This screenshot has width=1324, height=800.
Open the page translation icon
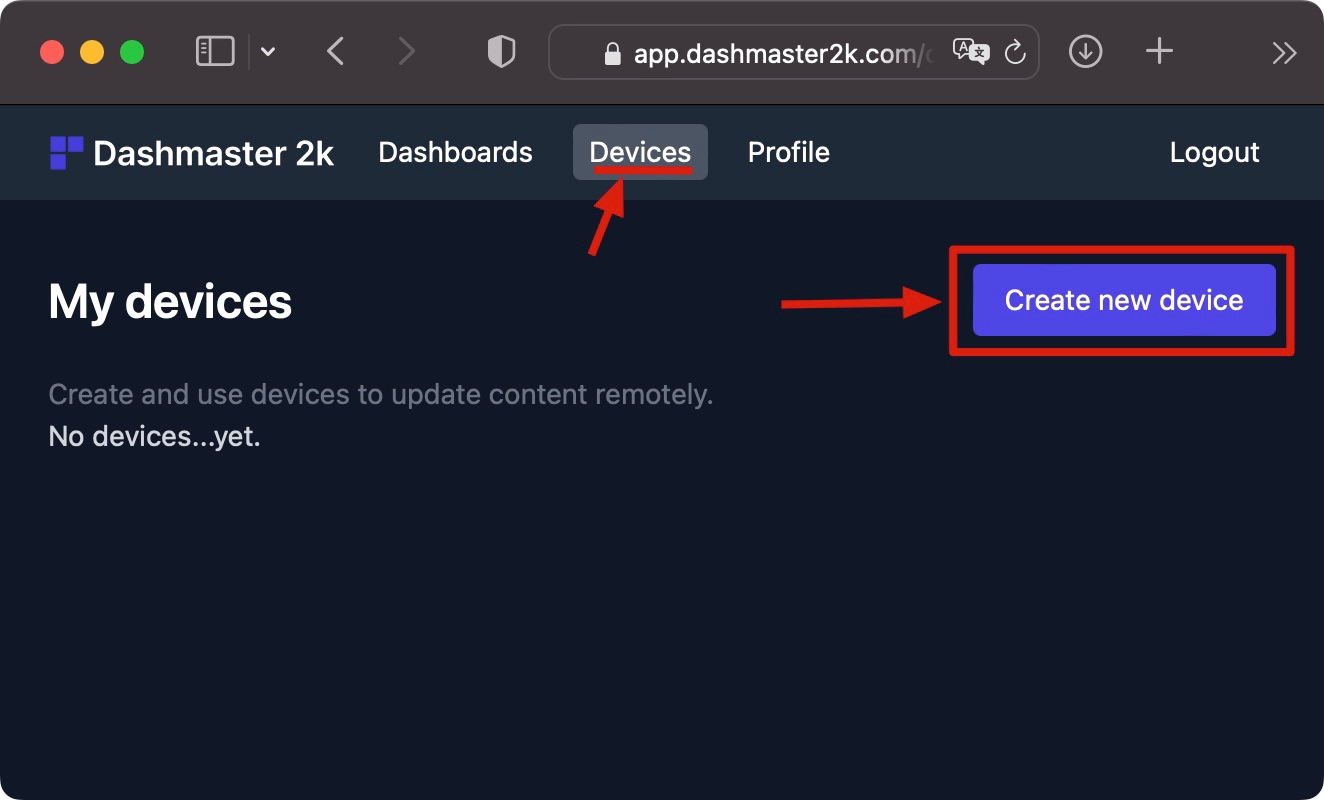(x=969, y=51)
